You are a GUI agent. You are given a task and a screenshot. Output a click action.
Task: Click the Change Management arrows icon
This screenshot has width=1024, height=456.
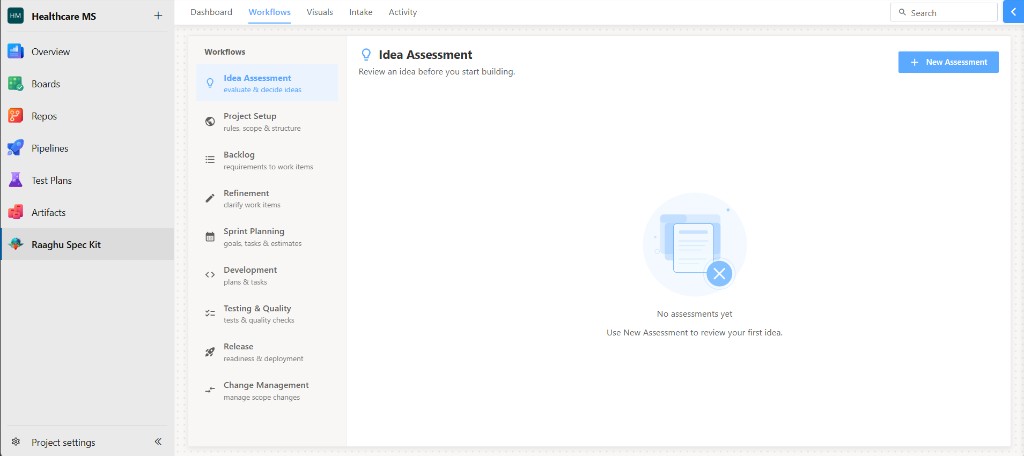(210, 390)
